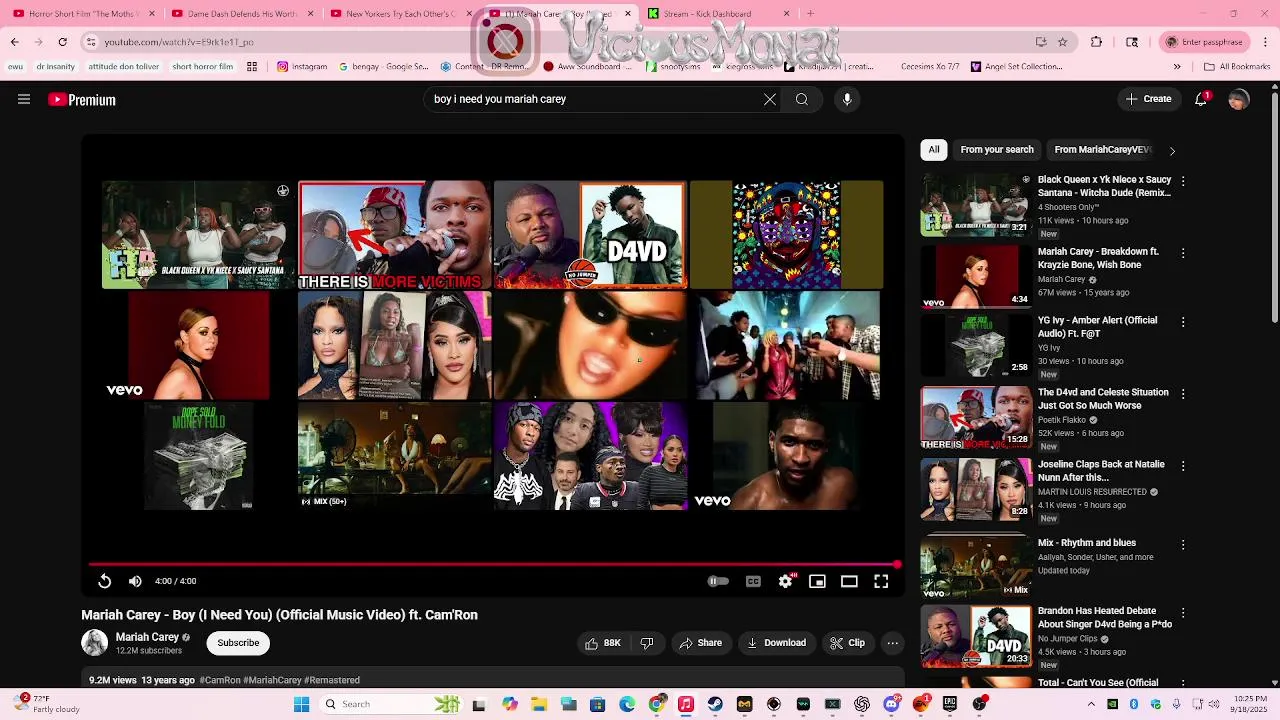Image resolution: width=1280 pixels, height=720 pixels.
Task: Open more actions ellipsis below video
Action: [x=892, y=643]
